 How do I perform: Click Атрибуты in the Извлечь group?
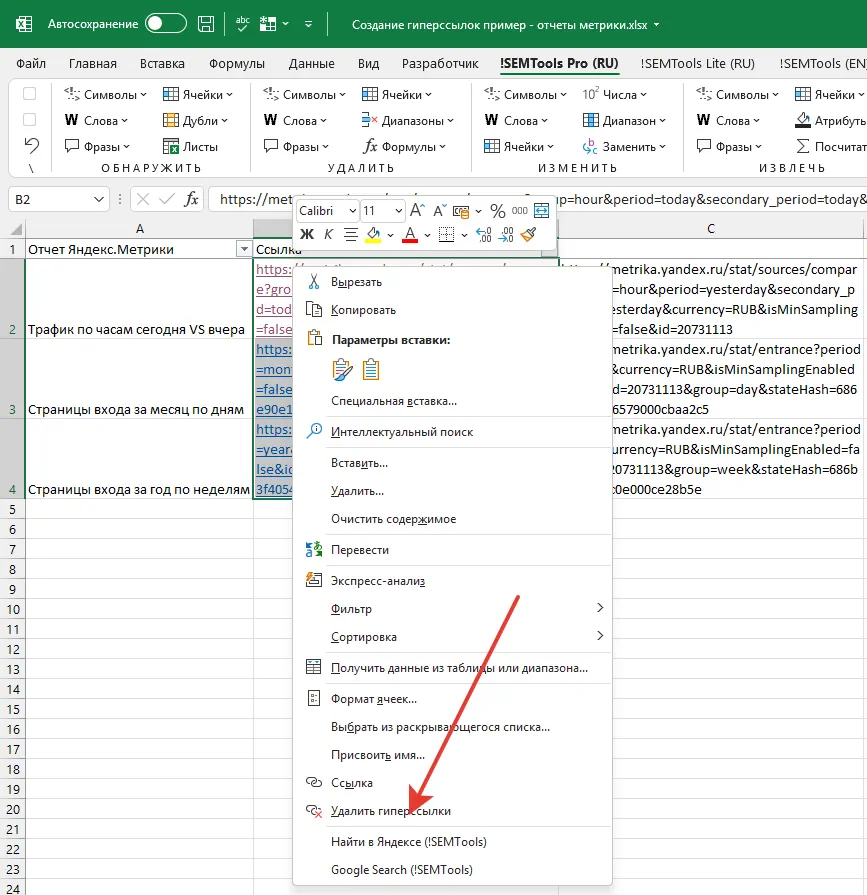(x=830, y=120)
